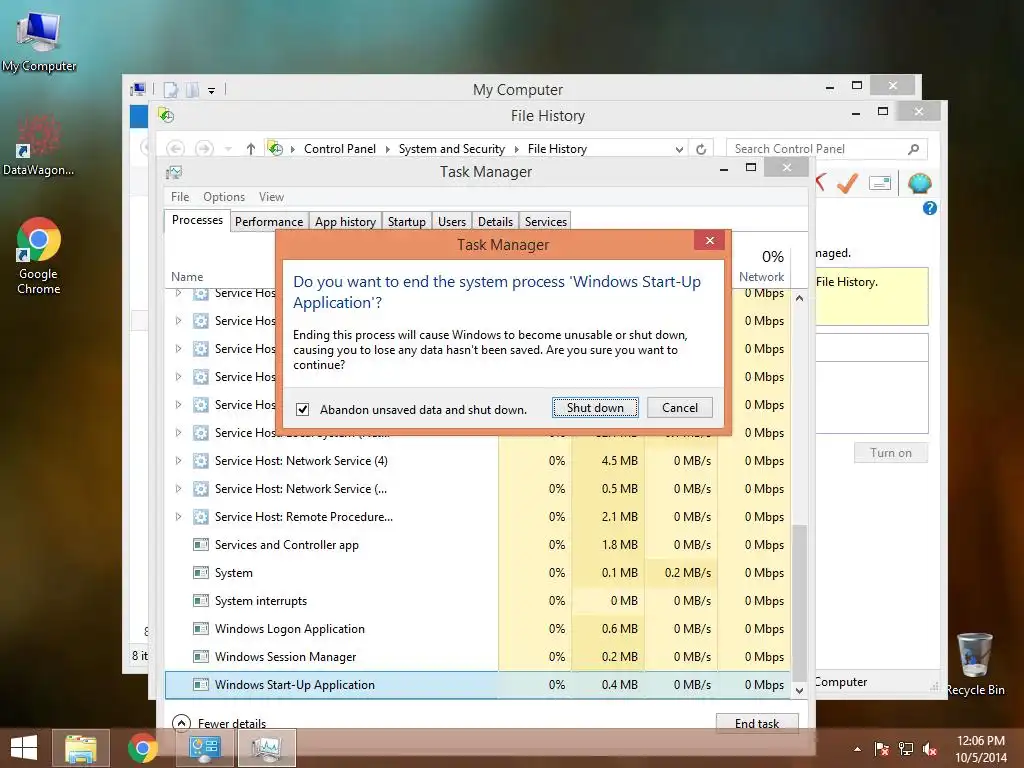Select Windows Start-Up Application row
This screenshot has width=1024, height=768.
tap(477, 685)
